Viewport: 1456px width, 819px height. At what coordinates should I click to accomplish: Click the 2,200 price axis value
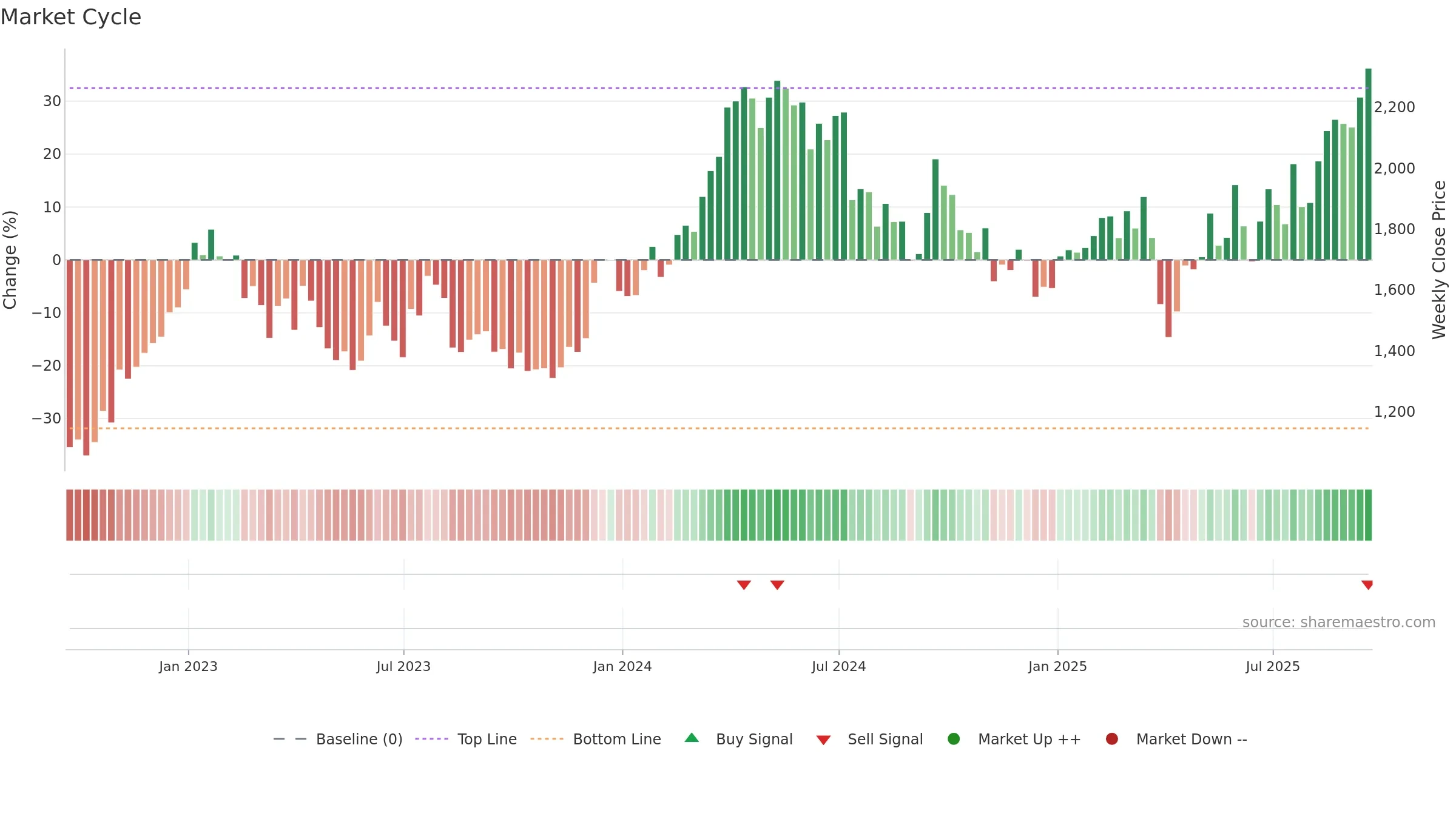[1394, 107]
